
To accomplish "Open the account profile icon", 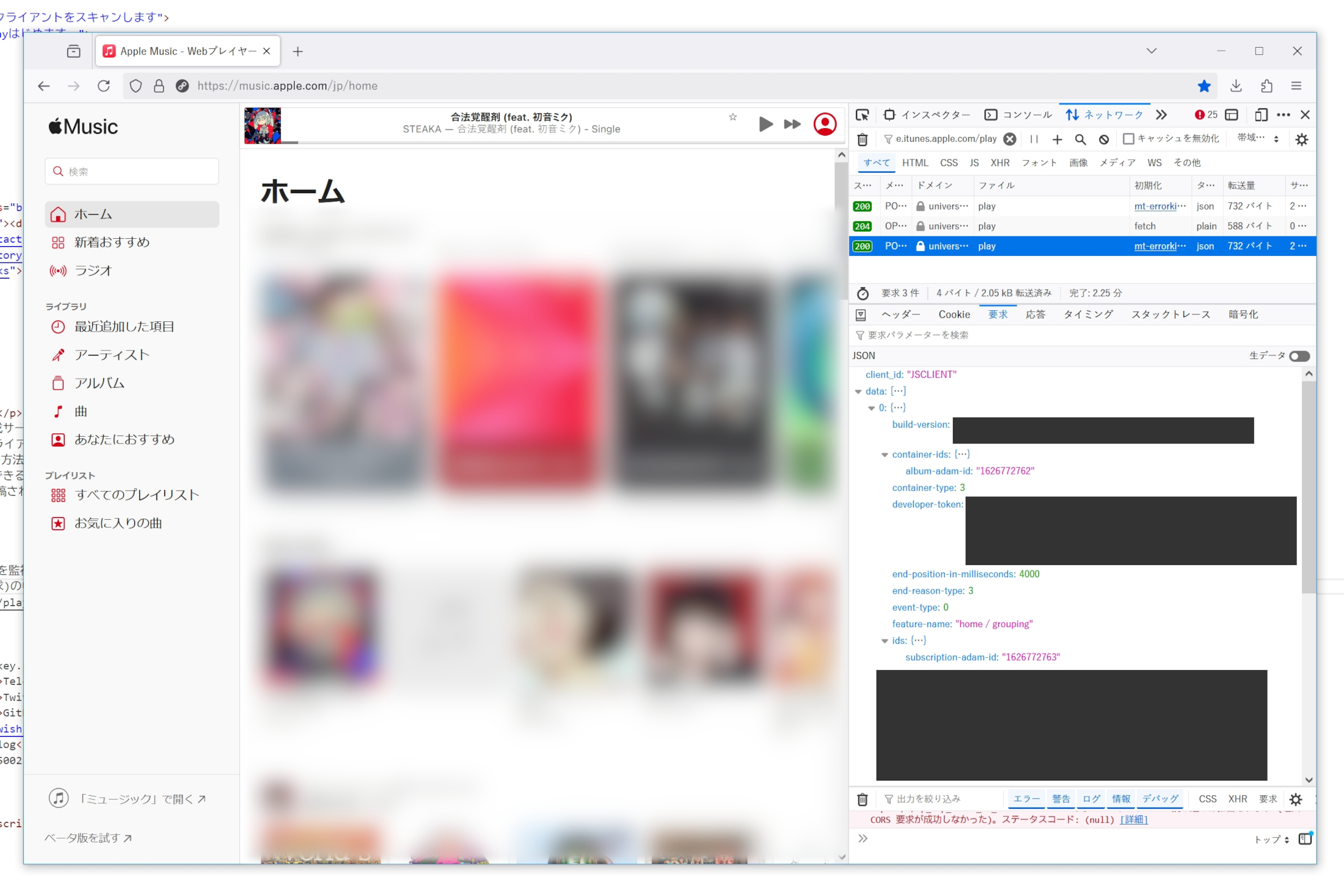I will click(x=825, y=125).
